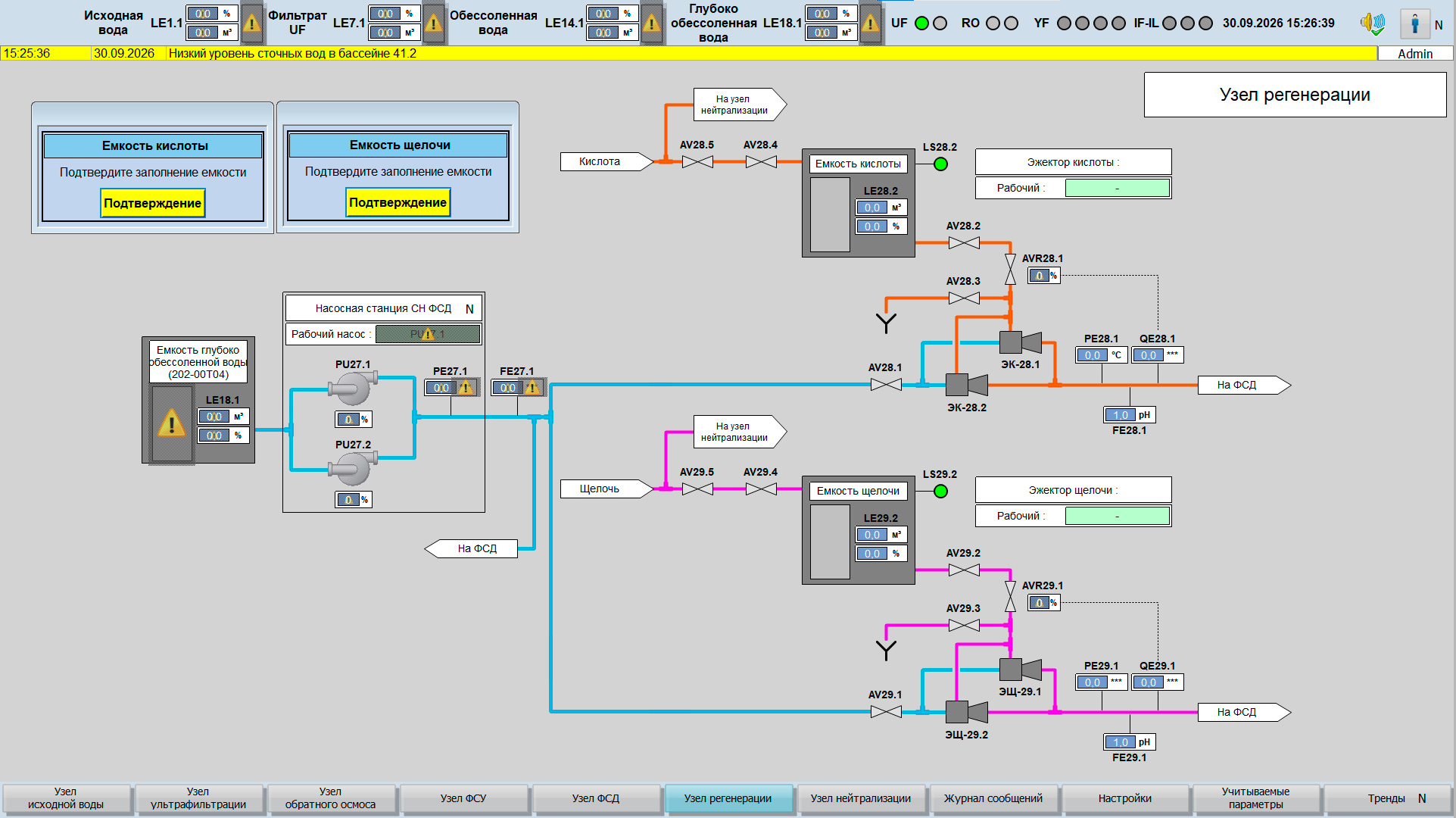Follow the acid line На ФСД arrow link
This screenshot has height=818, width=1456.
pyautogui.click(x=1243, y=385)
